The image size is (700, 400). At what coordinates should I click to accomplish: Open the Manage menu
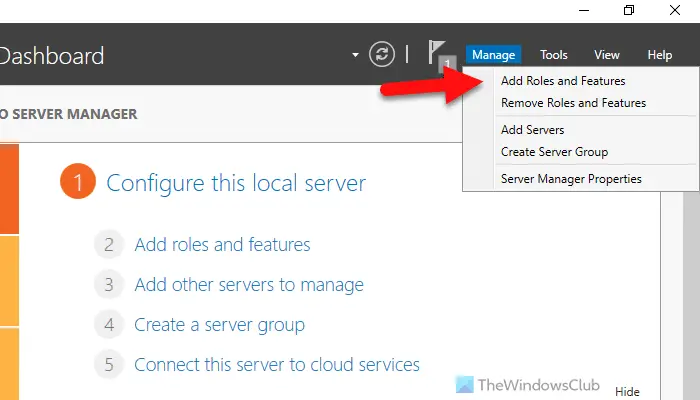pyautogui.click(x=493, y=54)
